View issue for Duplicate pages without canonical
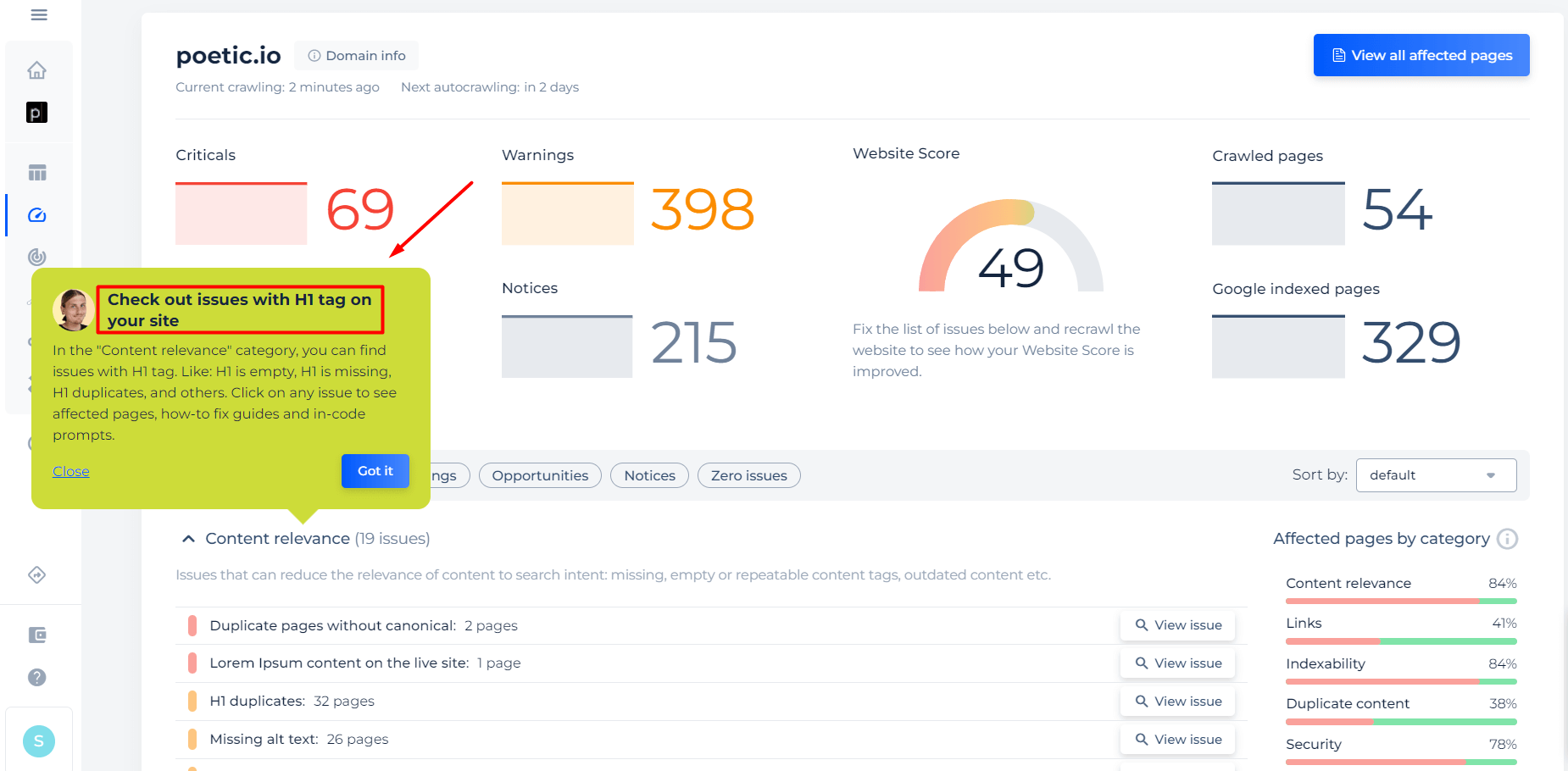 tap(1177, 625)
